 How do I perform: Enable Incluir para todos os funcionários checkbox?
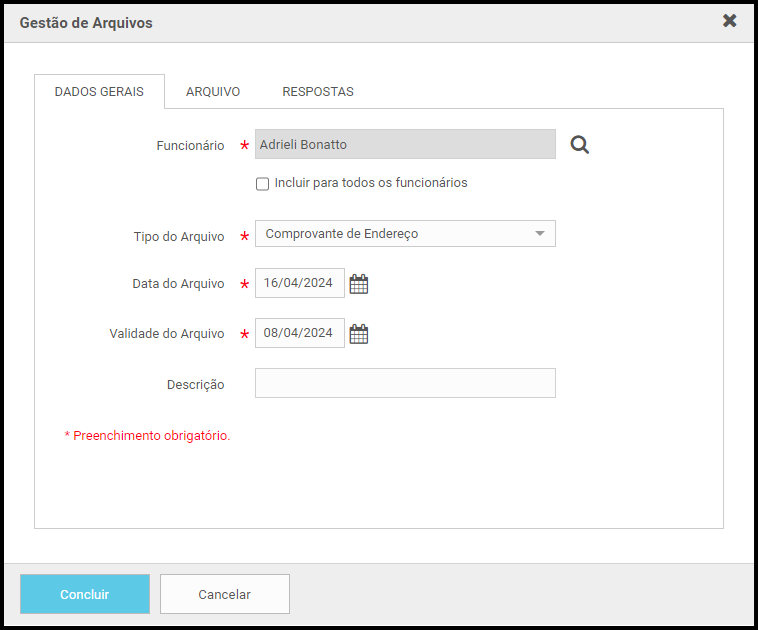point(262,184)
